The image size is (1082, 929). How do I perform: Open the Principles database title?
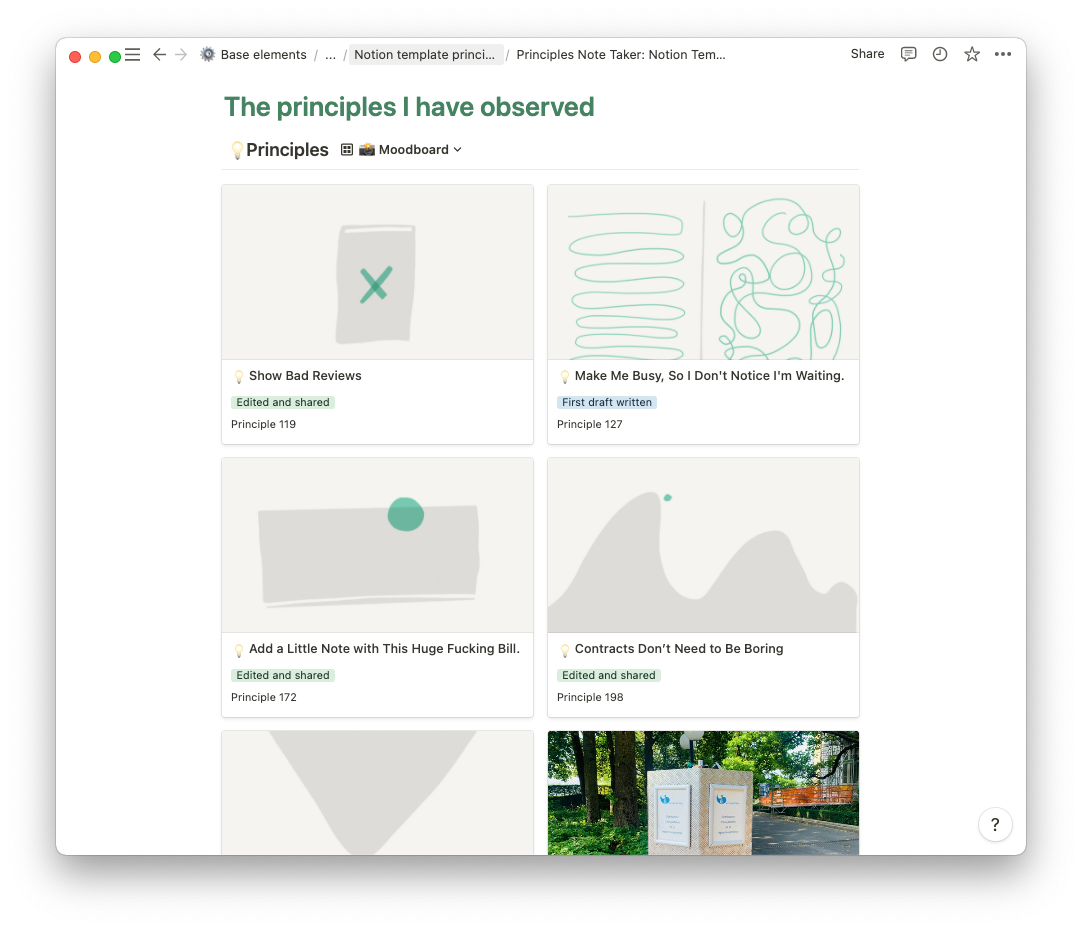point(287,150)
